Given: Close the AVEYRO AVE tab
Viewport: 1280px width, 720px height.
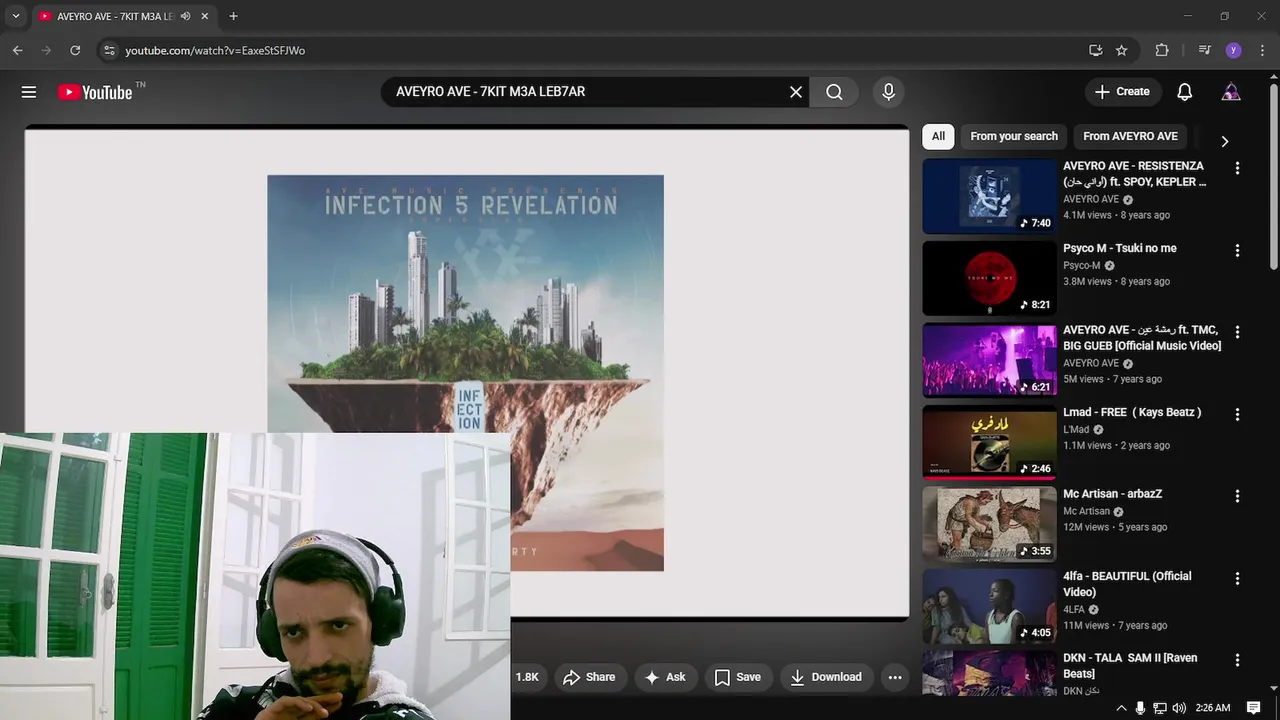Looking at the screenshot, I should tap(205, 16).
